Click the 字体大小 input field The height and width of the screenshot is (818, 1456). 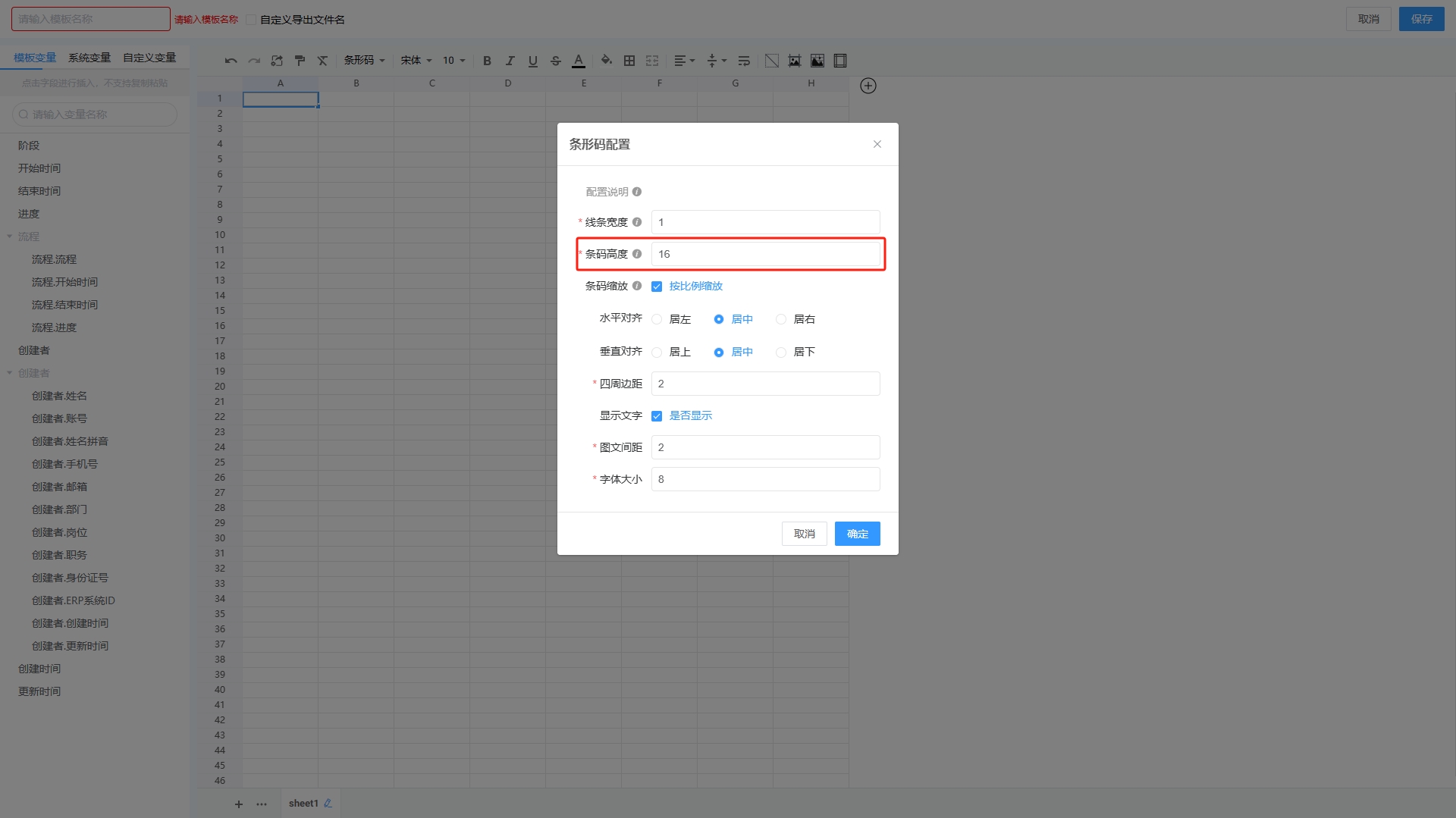[x=766, y=479]
